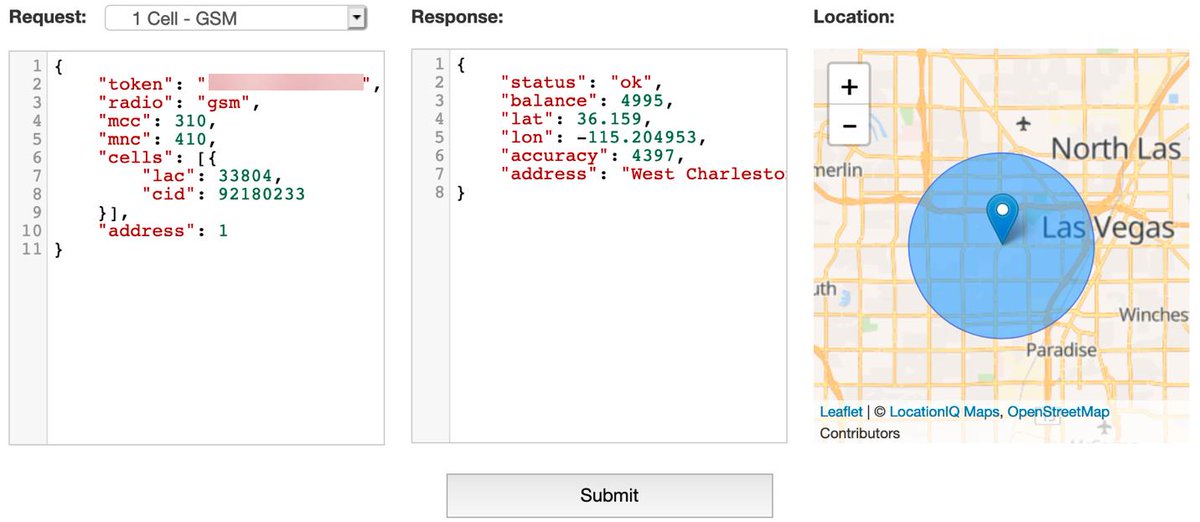Viewport: 1200px width, 522px height.
Task: Click the 'Paradise' map label
Action: pyautogui.click(x=1061, y=351)
